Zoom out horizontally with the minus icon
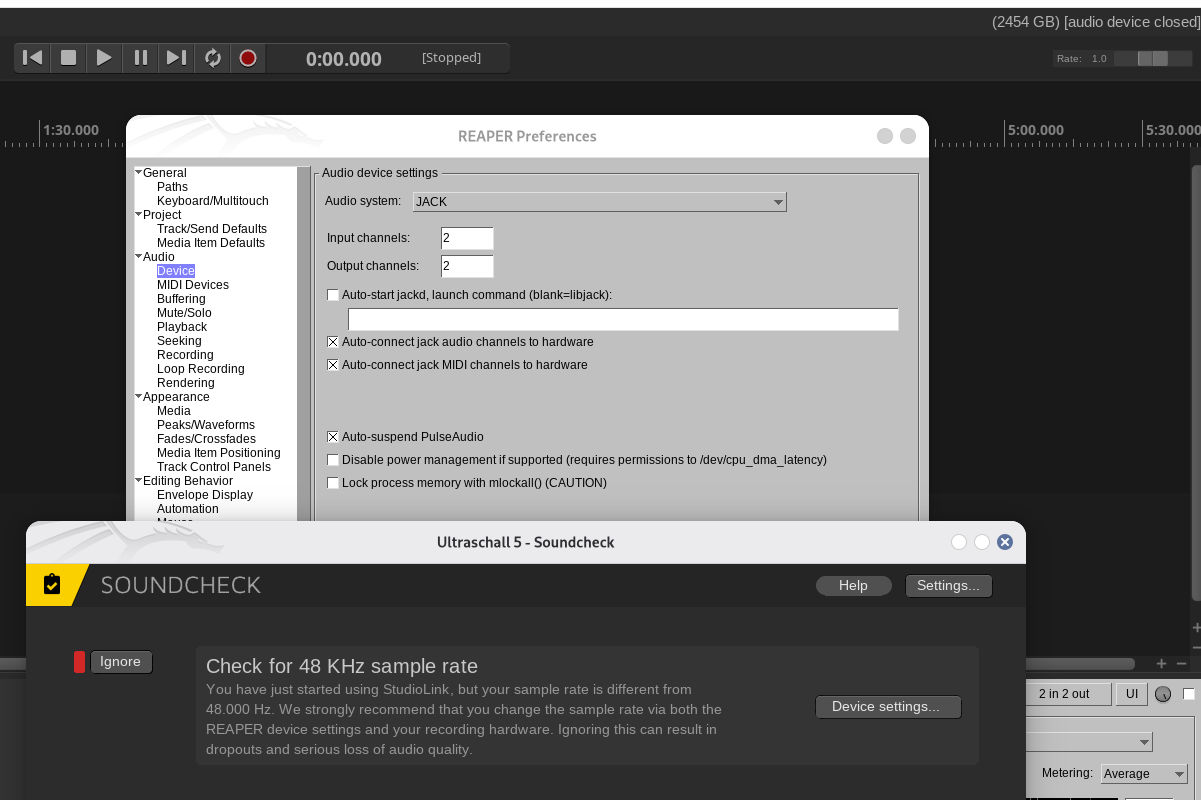1201x800 pixels. click(1181, 663)
